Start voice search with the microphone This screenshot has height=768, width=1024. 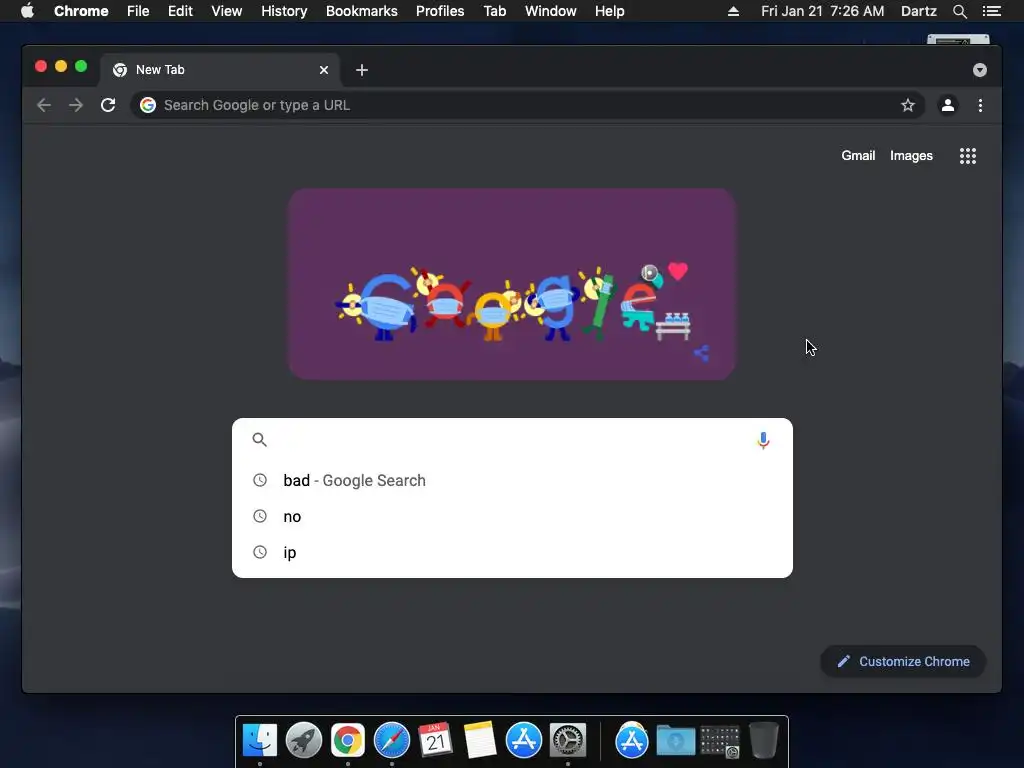763,440
